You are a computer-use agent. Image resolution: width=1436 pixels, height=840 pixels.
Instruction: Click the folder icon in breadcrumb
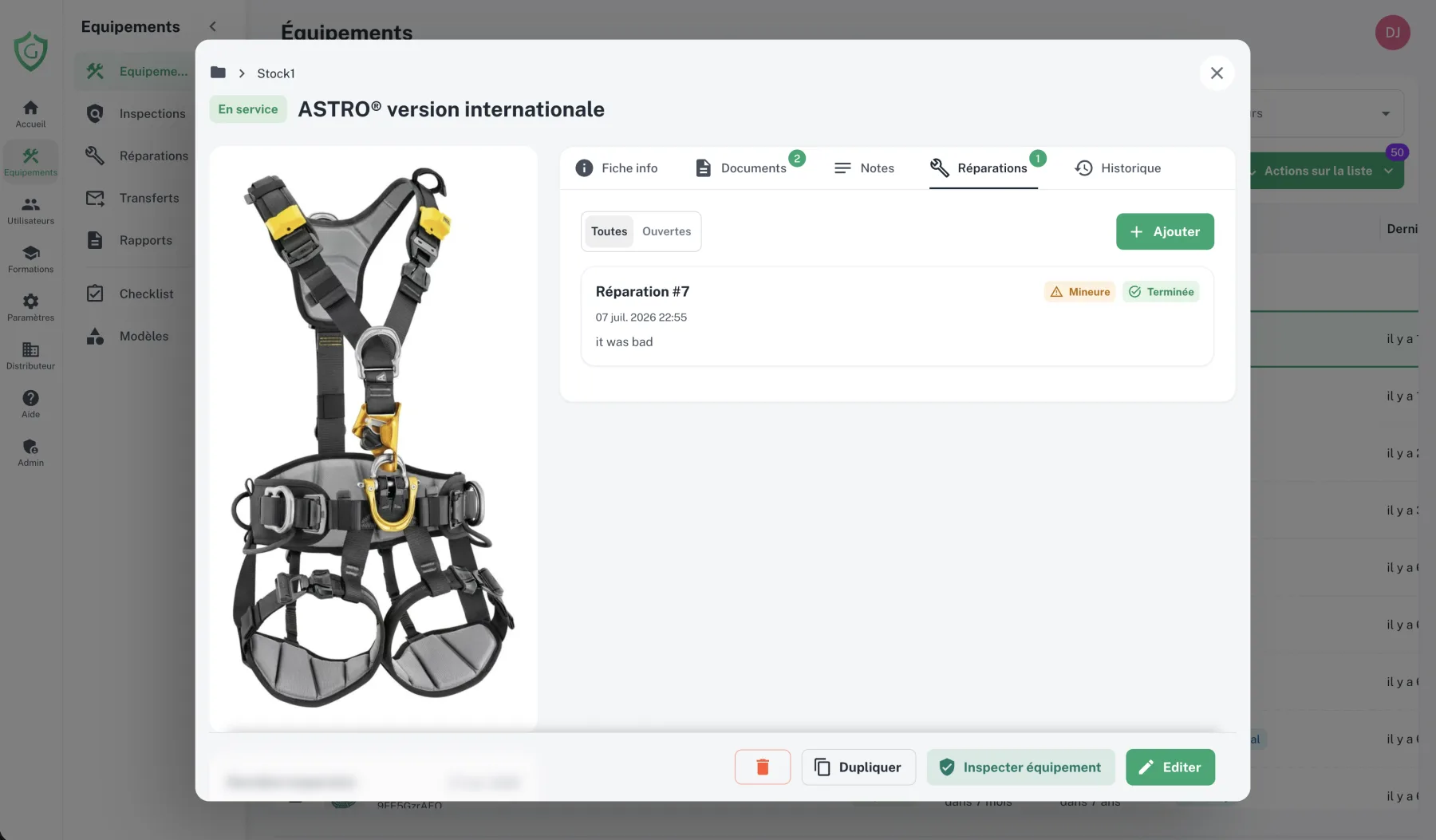click(x=218, y=73)
